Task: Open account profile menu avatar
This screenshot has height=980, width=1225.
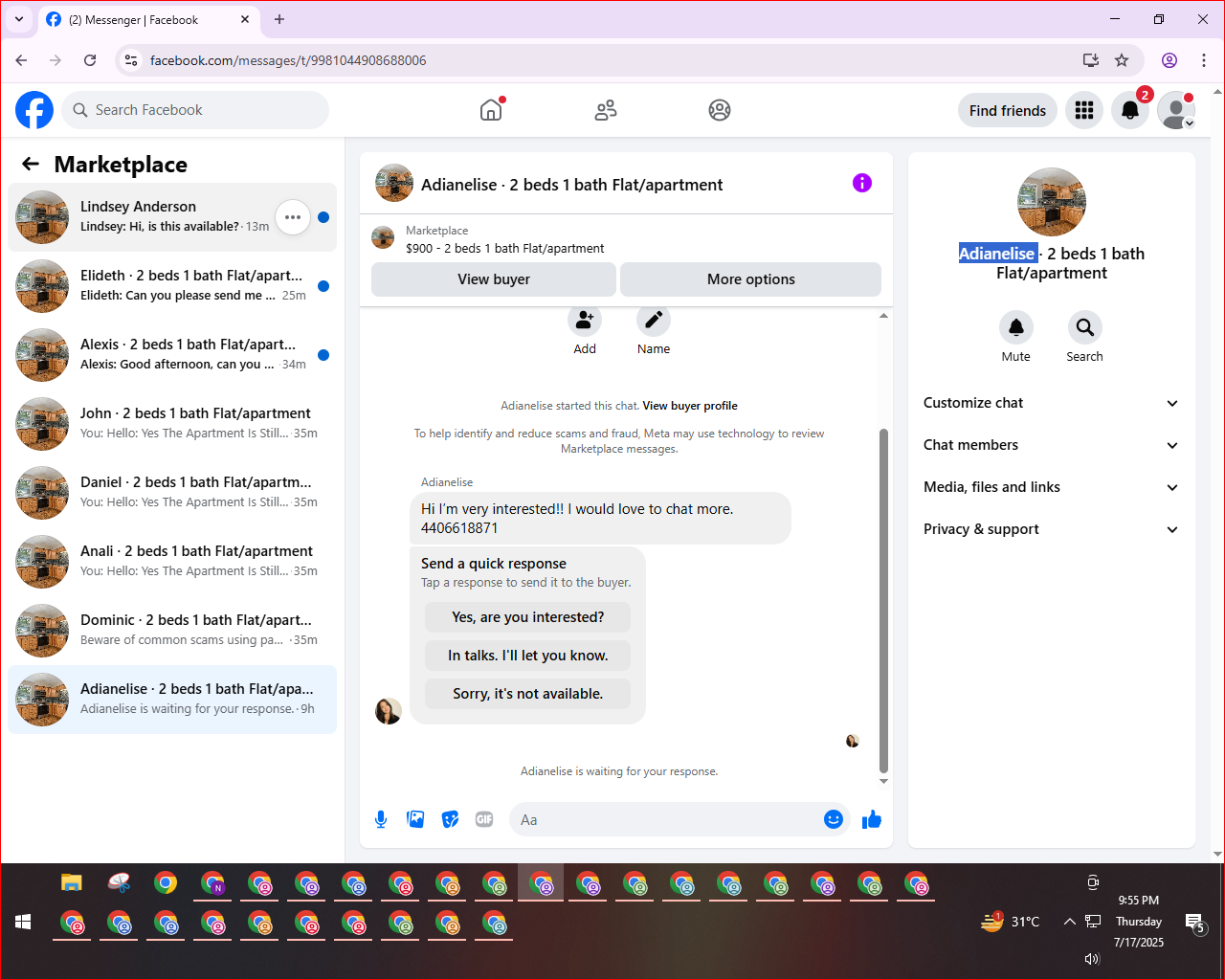Action: click(1176, 110)
